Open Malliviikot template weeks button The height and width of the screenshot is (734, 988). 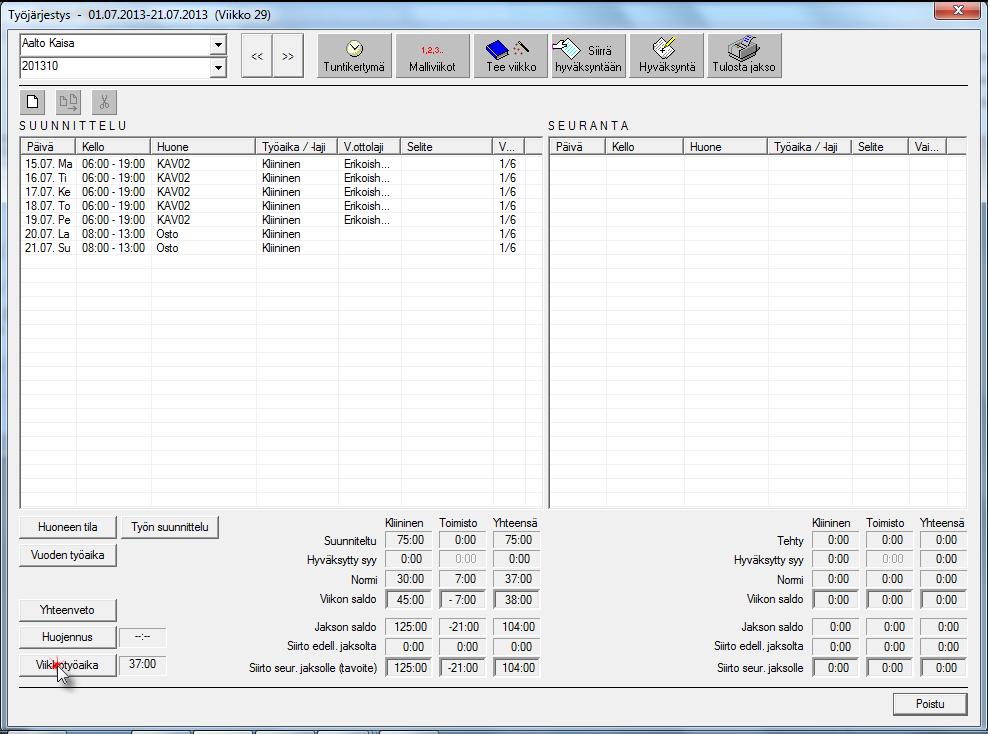point(432,56)
